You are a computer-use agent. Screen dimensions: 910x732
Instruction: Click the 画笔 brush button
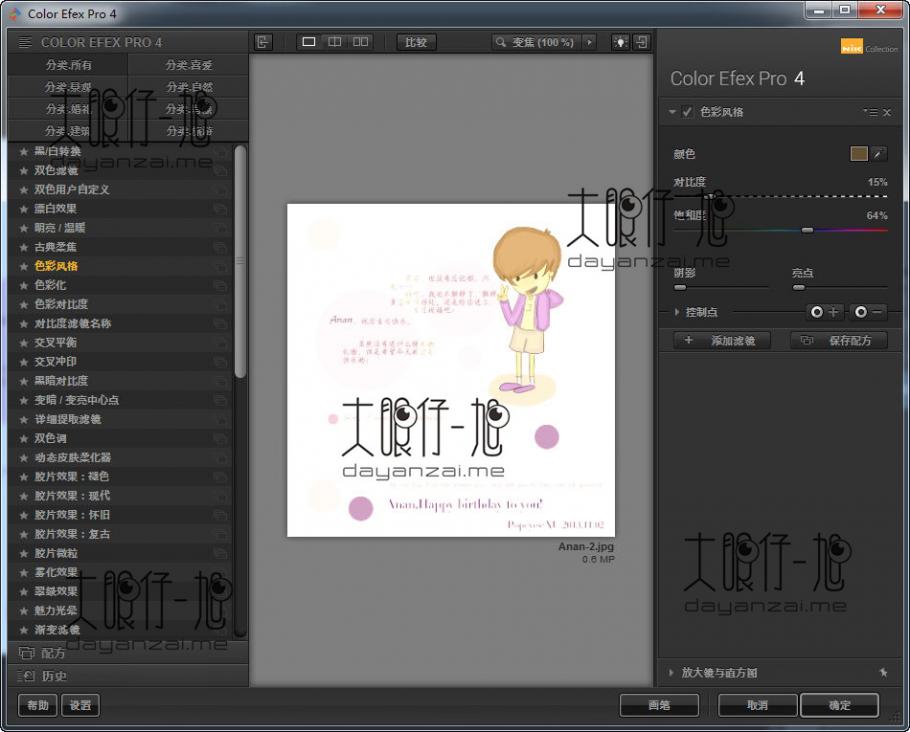(x=659, y=705)
